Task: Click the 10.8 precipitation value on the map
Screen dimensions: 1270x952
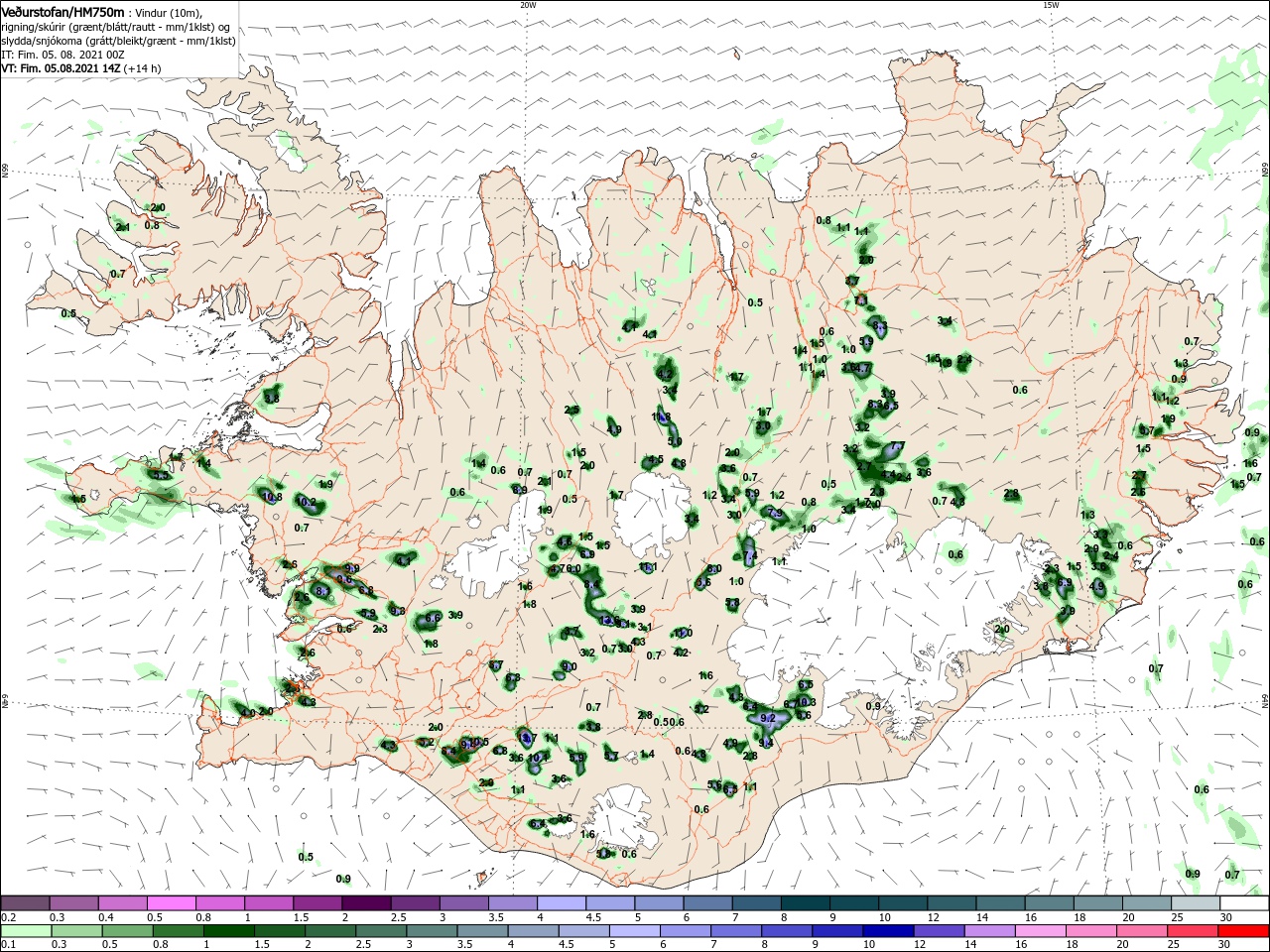Action: click(x=272, y=496)
